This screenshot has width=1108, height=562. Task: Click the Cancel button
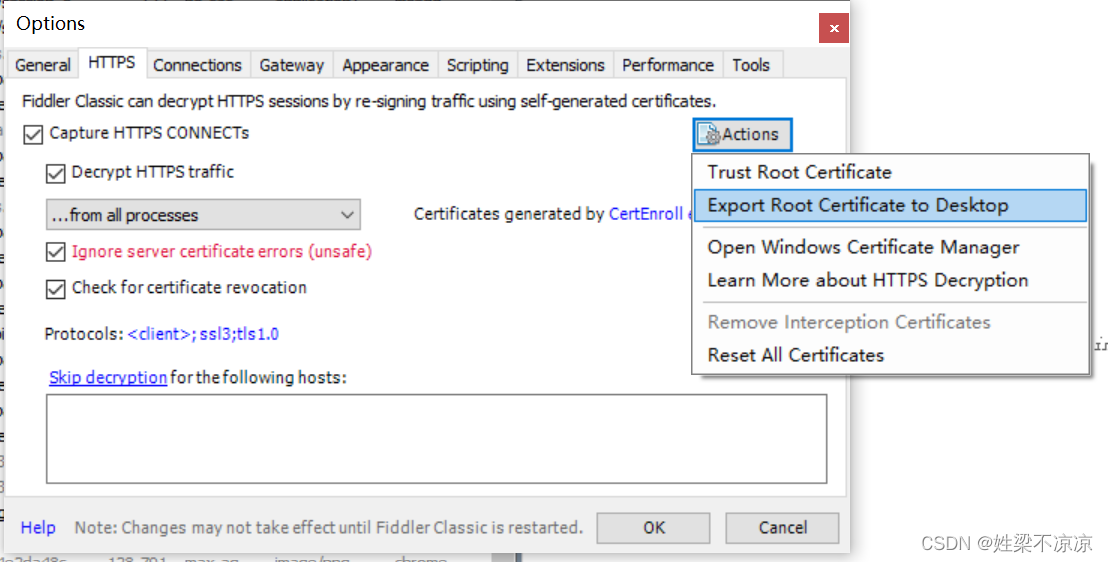pyautogui.click(x=782, y=528)
